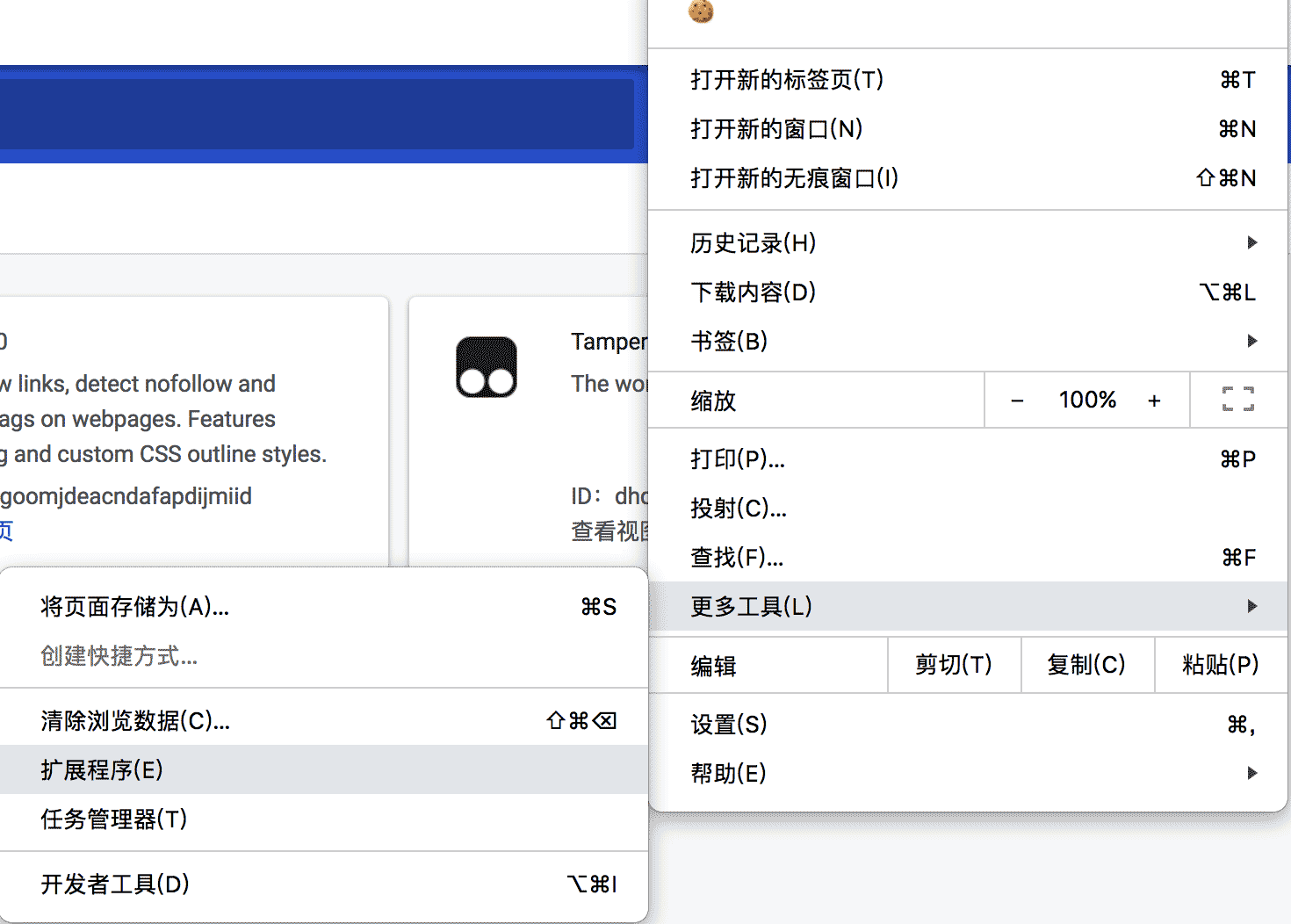Click the 复制(C) edit button

coord(1087,665)
